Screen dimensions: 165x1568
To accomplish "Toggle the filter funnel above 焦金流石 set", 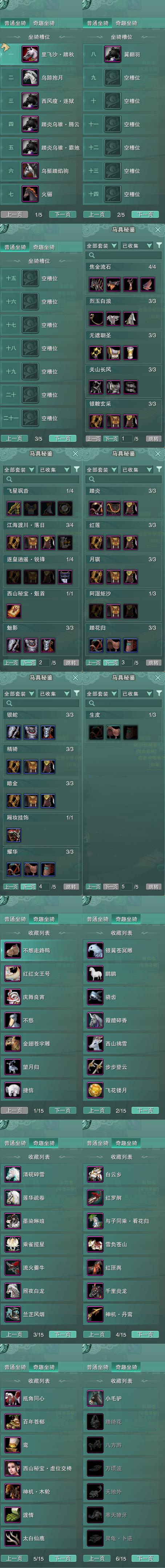I will (x=159, y=245).
